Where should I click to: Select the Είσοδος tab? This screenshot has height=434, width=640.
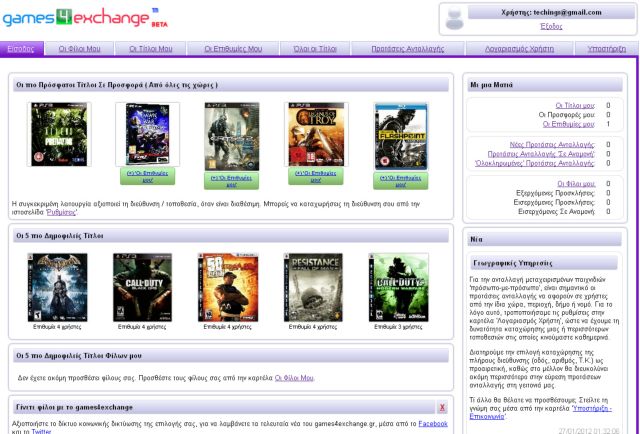(21, 49)
